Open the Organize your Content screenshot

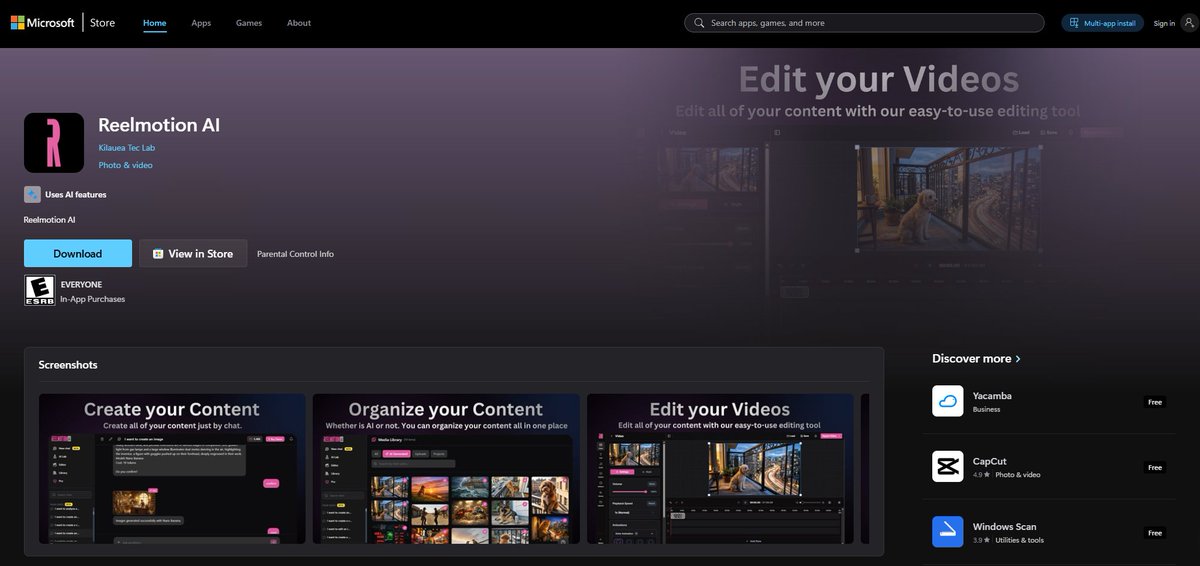pyautogui.click(x=446, y=469)
